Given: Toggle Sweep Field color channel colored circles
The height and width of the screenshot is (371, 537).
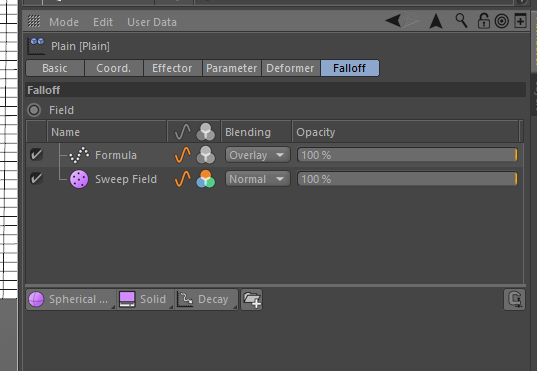Looking at the screenshot, I should 206,179.
